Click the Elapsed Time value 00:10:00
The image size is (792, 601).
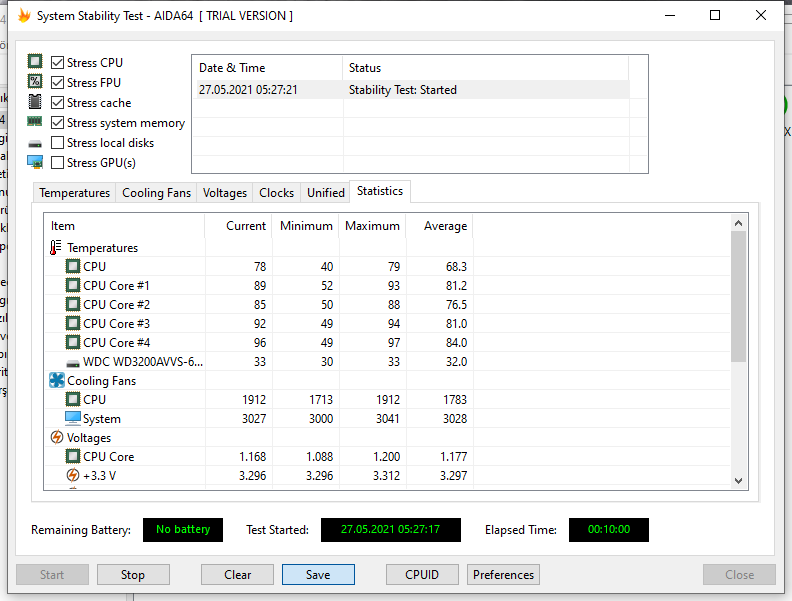(x=609, y=529)
